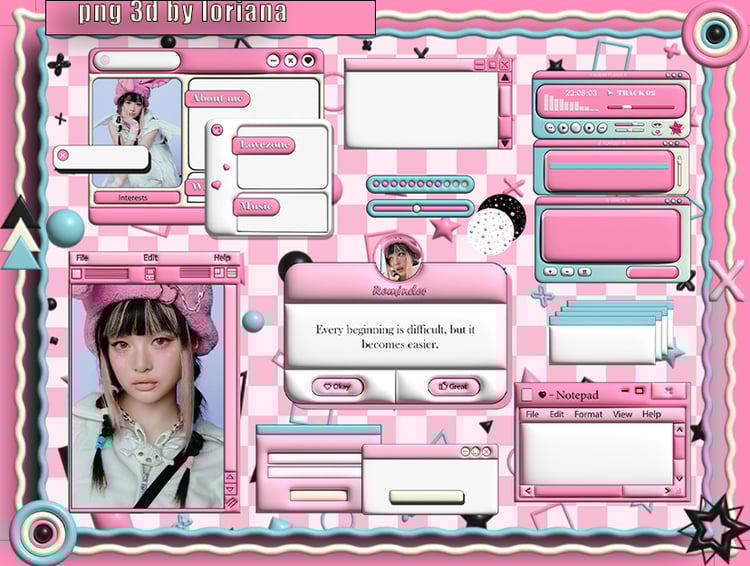The height and width of the screenshot is (566, 750).
Task: Click scroll up arrow in blank window
Action: pyautogui.click(x=505, y=78)
